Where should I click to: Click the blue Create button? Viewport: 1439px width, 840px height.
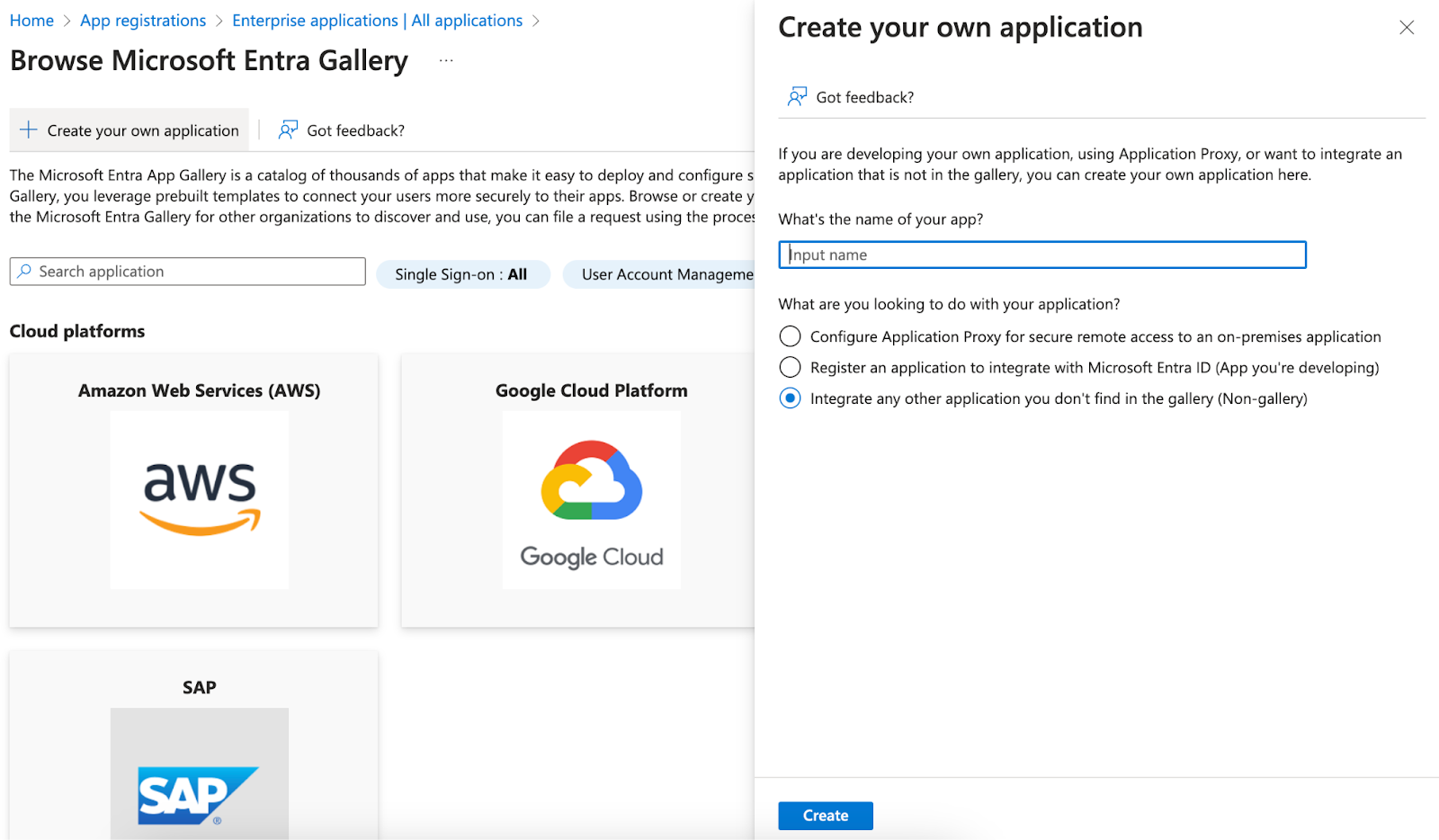coord(825,816)
